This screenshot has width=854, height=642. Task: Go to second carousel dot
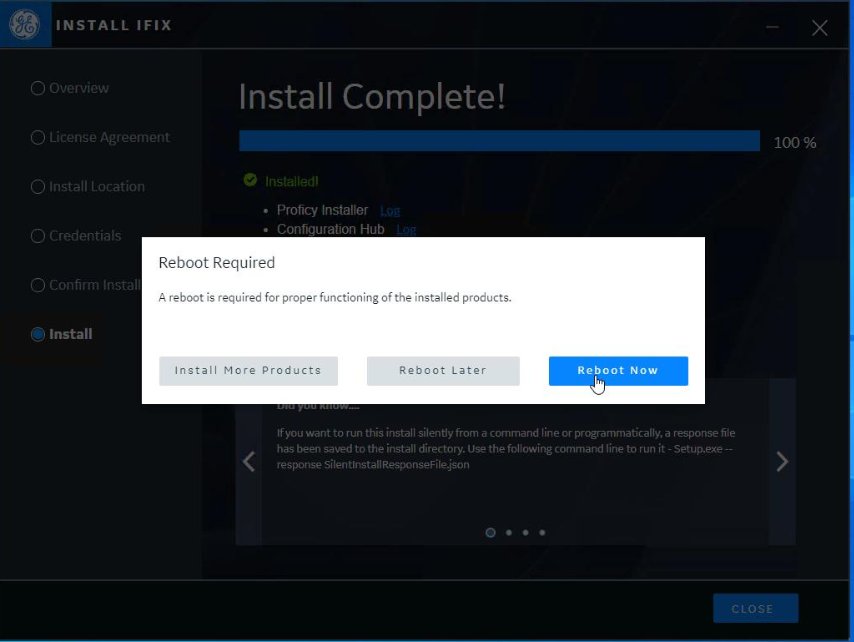click(509, 533)
